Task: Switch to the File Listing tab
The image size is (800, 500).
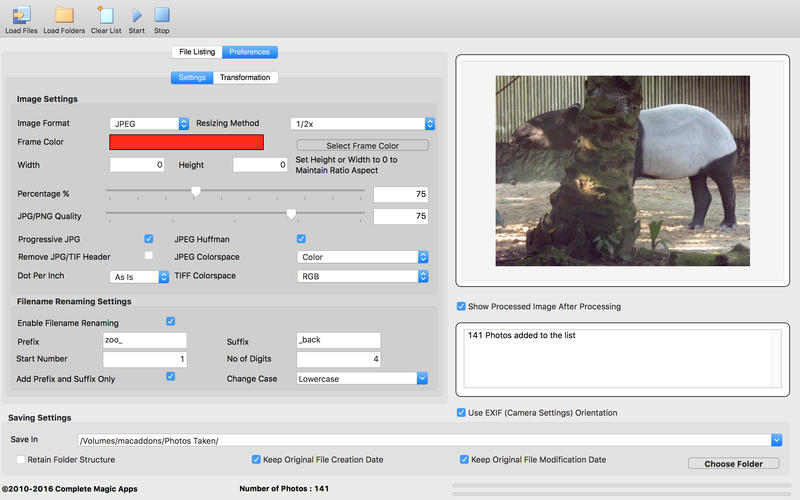Action: tap(197, 52)
